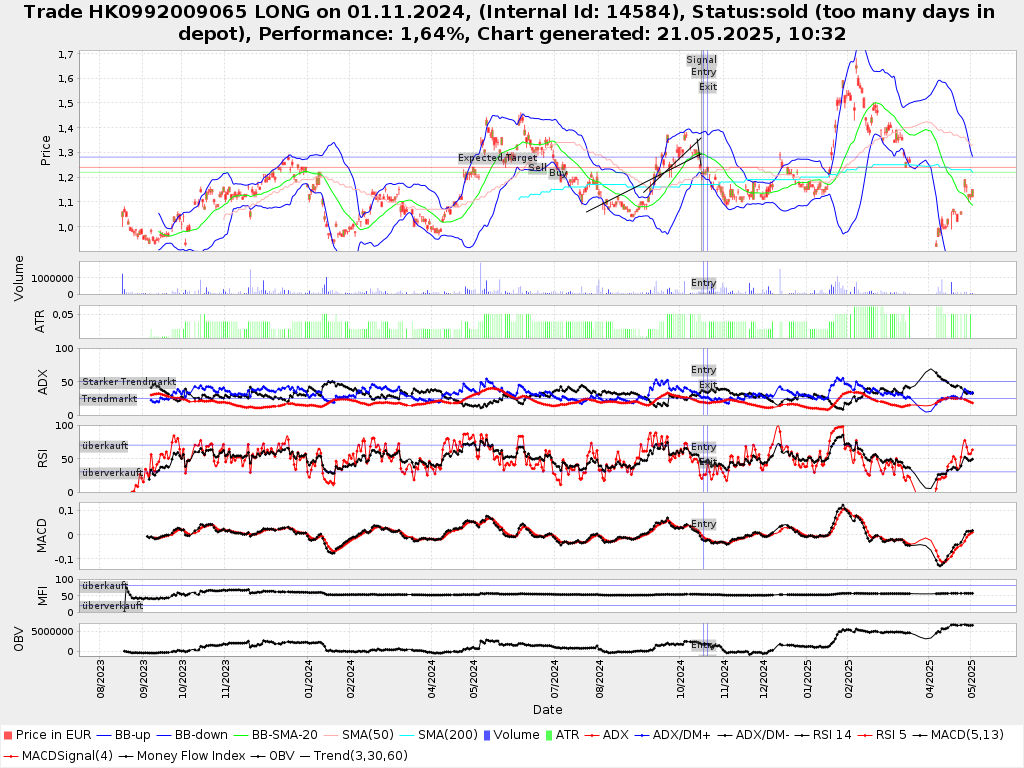Click the Expected Target annotation label

pos(498,158)
